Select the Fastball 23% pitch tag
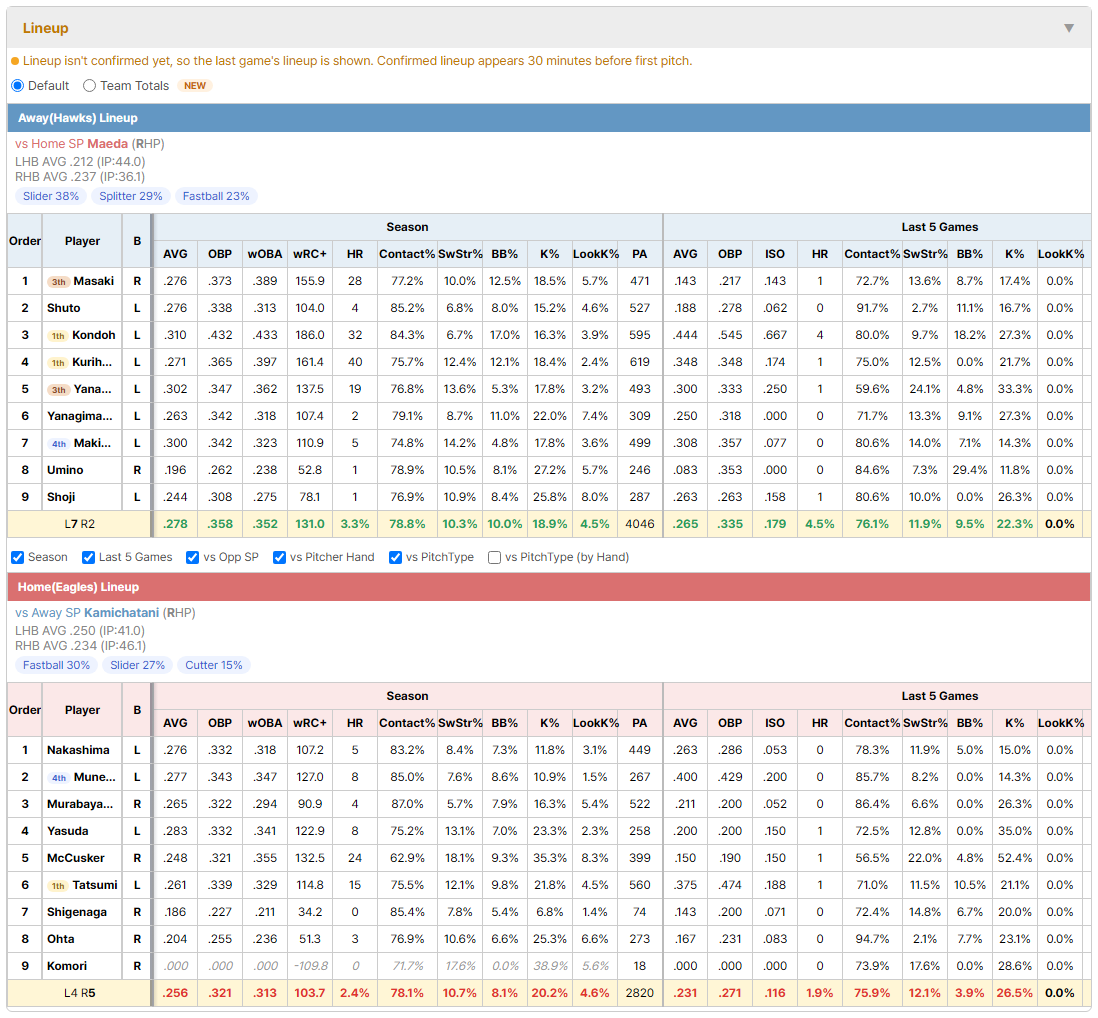 (x=216, y=196)
